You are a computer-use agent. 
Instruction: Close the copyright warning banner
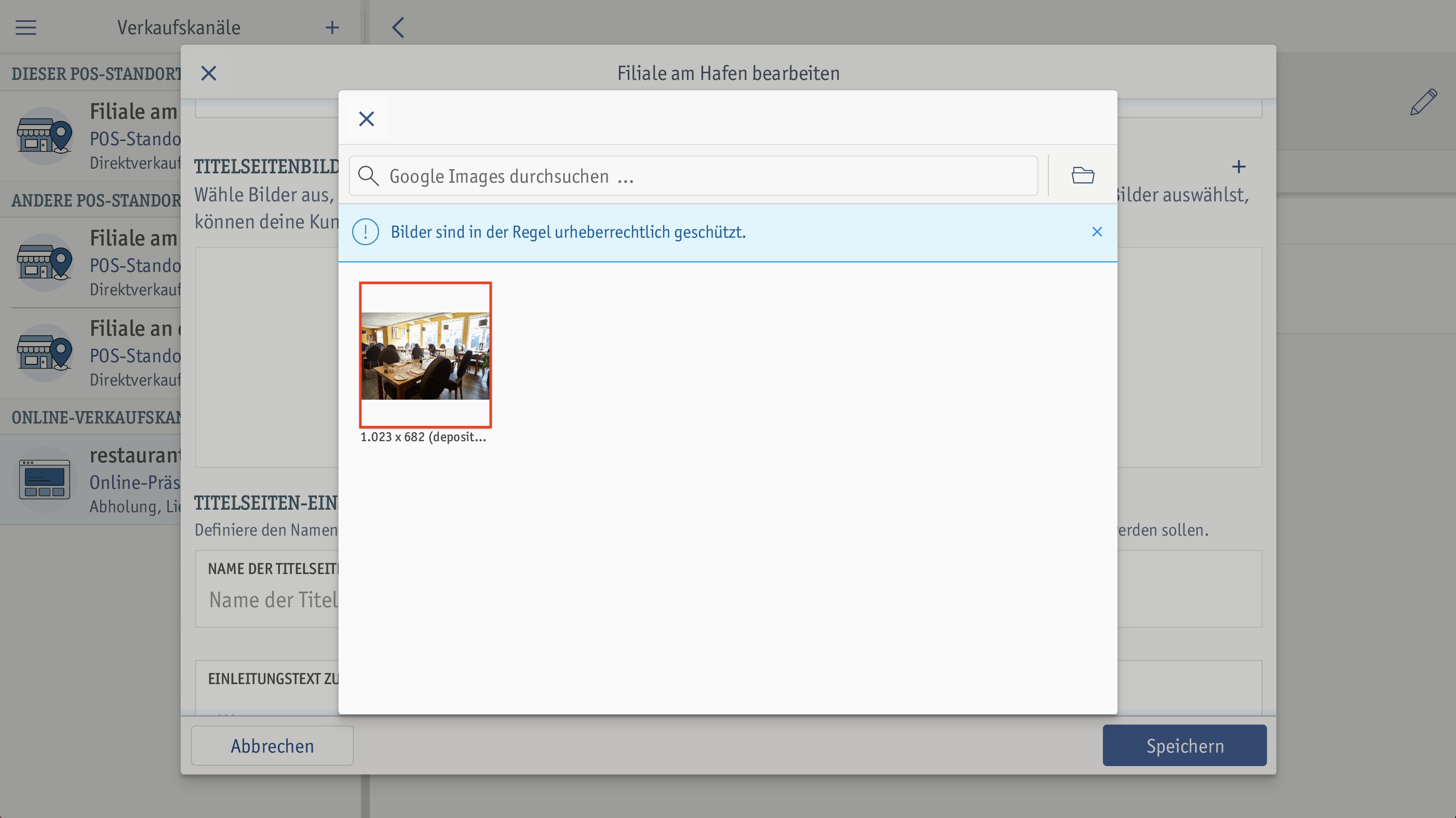(1097, 231)
